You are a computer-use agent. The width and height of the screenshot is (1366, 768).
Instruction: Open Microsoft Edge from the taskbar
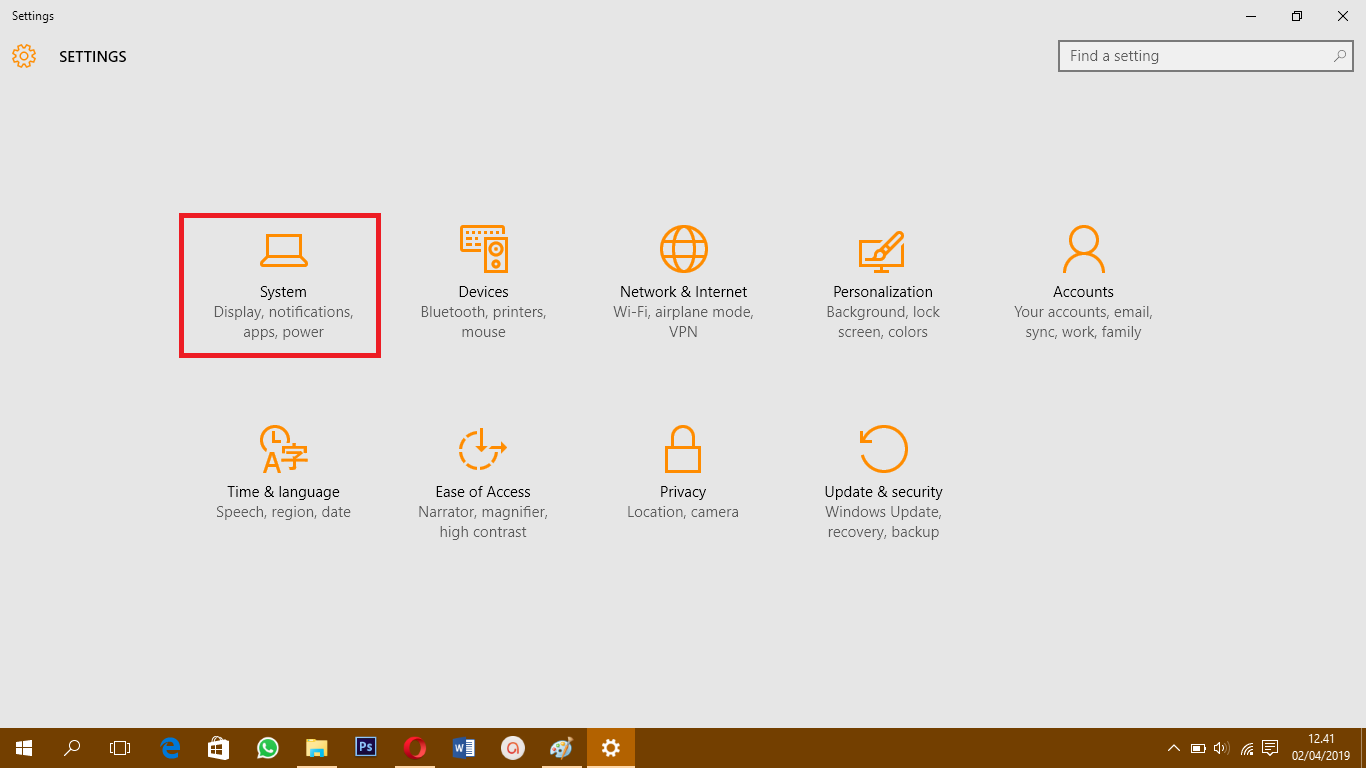tap(170, 747)
